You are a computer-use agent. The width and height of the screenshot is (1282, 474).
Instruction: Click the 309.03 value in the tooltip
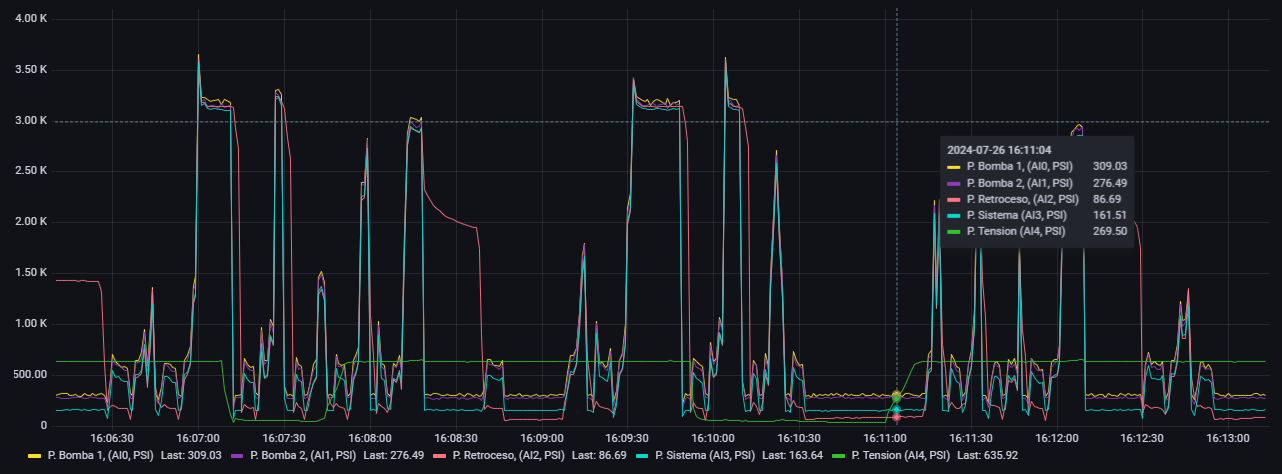point(1105,166)
